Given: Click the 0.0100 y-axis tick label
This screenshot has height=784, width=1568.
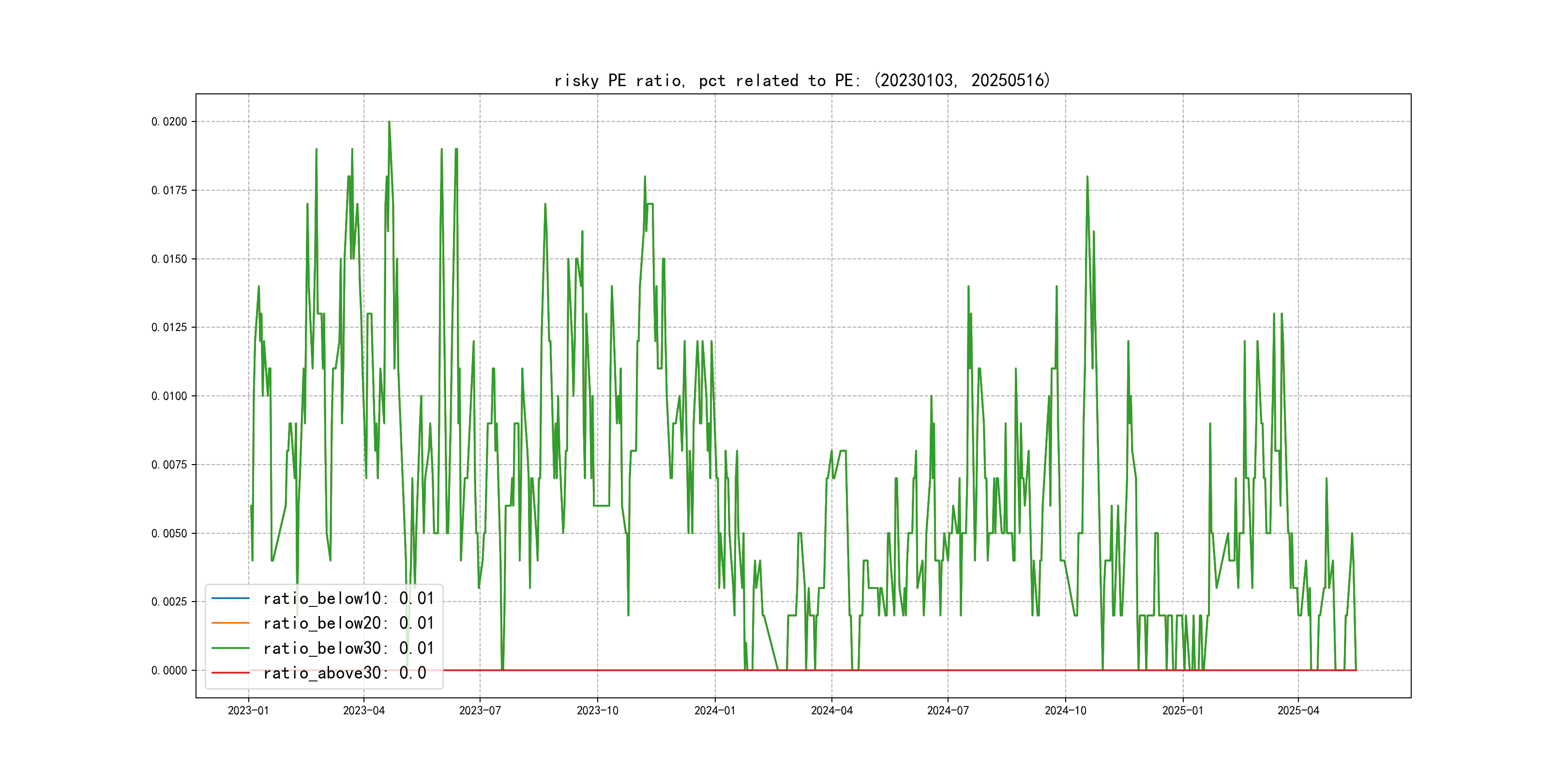Looking at the screenshot, I should [x=169, y=396].
